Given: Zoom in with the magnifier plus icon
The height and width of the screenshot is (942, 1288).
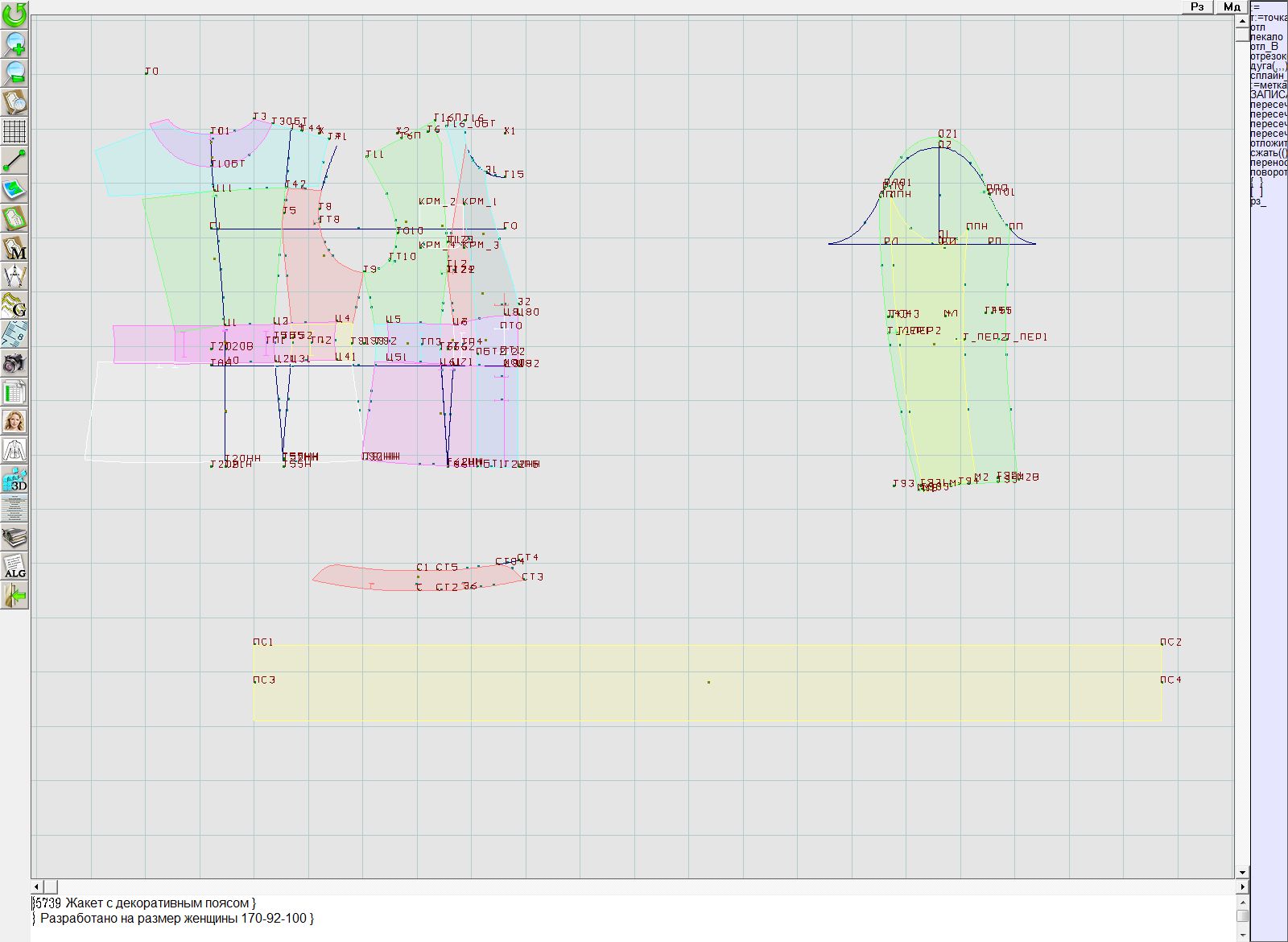Looking at the screenshot, I should tap(14, 43).
